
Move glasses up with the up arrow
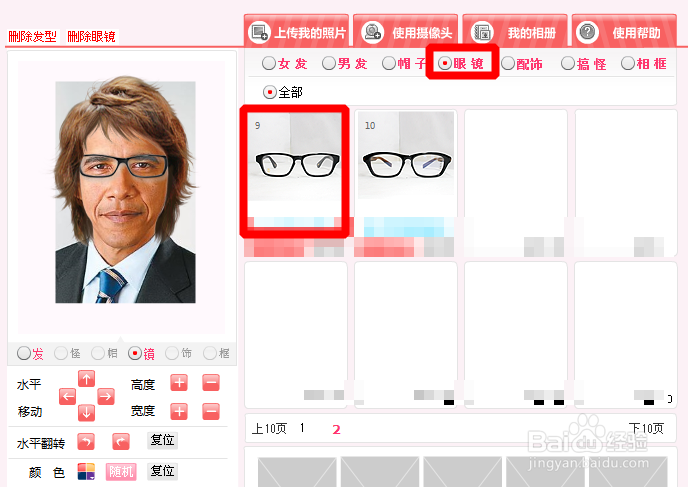coord(86,379)
